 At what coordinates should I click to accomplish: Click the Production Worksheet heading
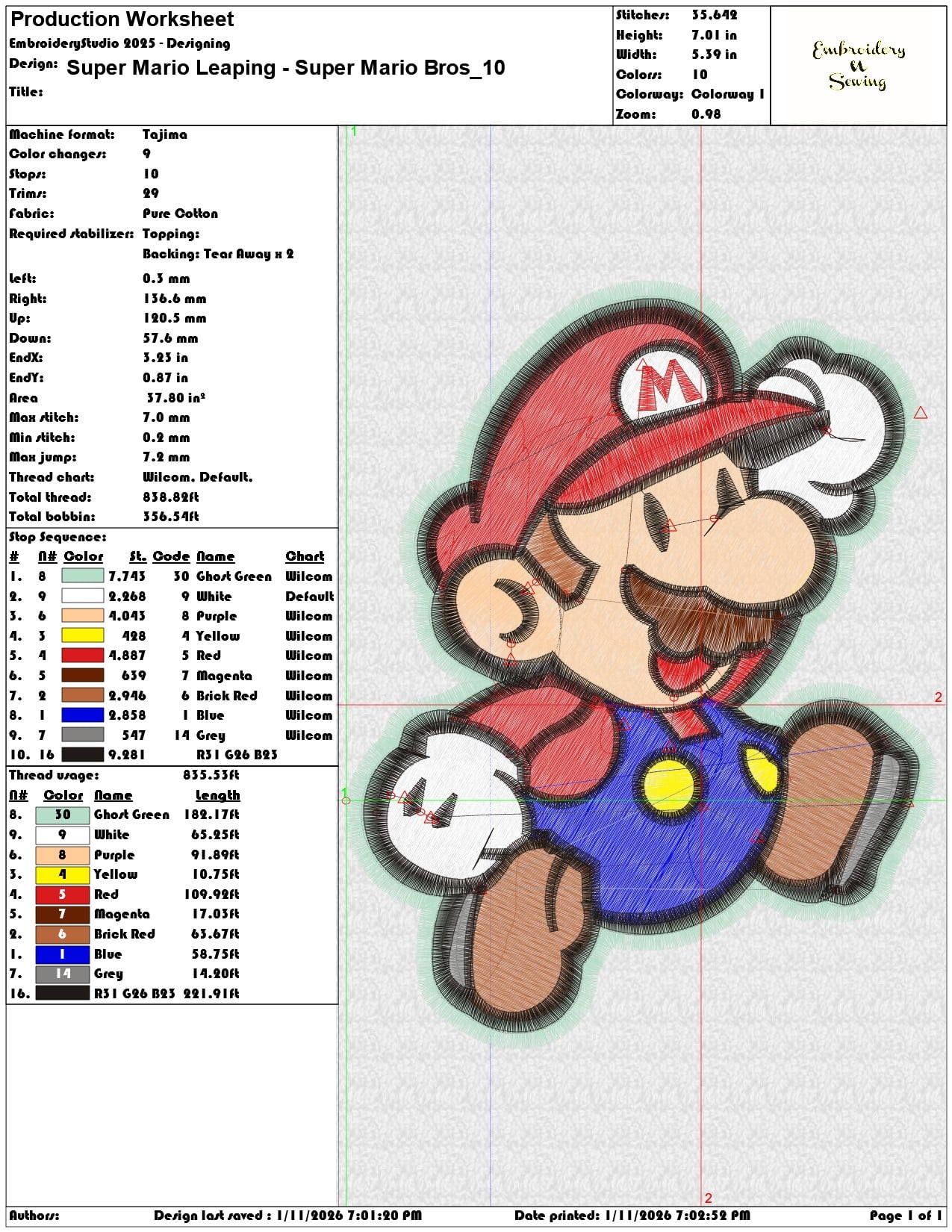(x=122, y=19)
